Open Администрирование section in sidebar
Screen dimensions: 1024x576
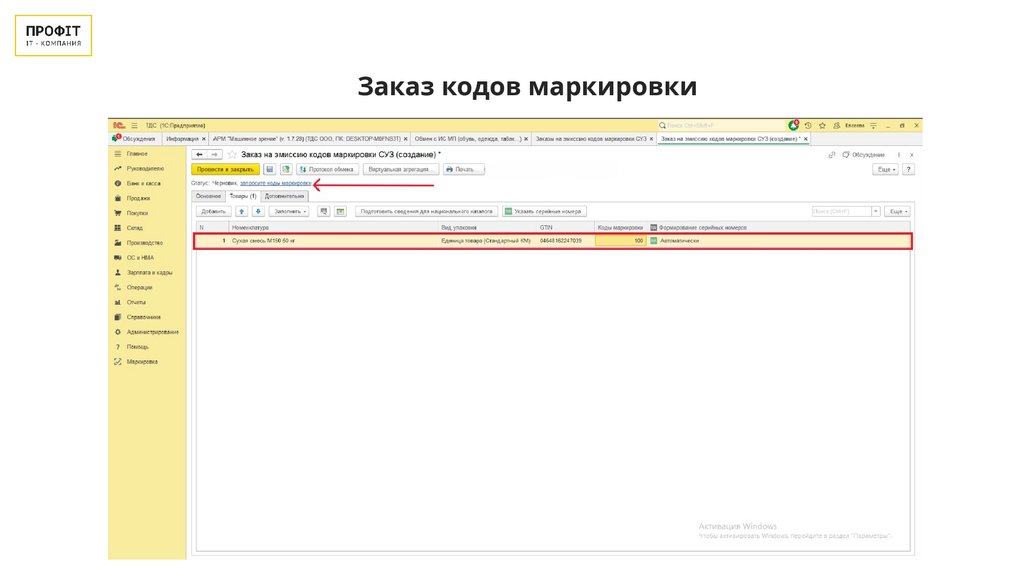[x=152, y=332]
